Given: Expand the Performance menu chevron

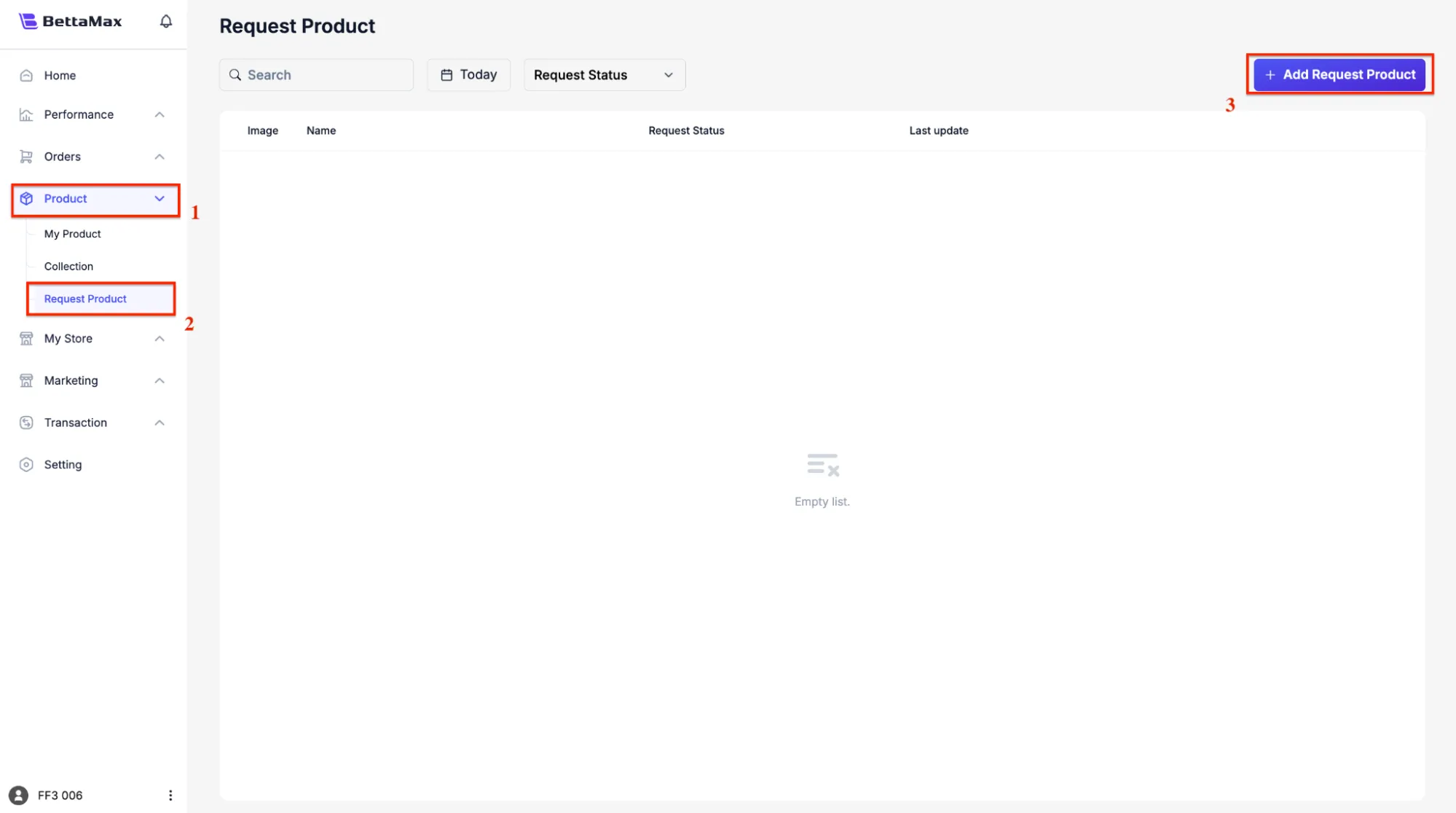Looking at the screenshot, I should click(160, 114).
